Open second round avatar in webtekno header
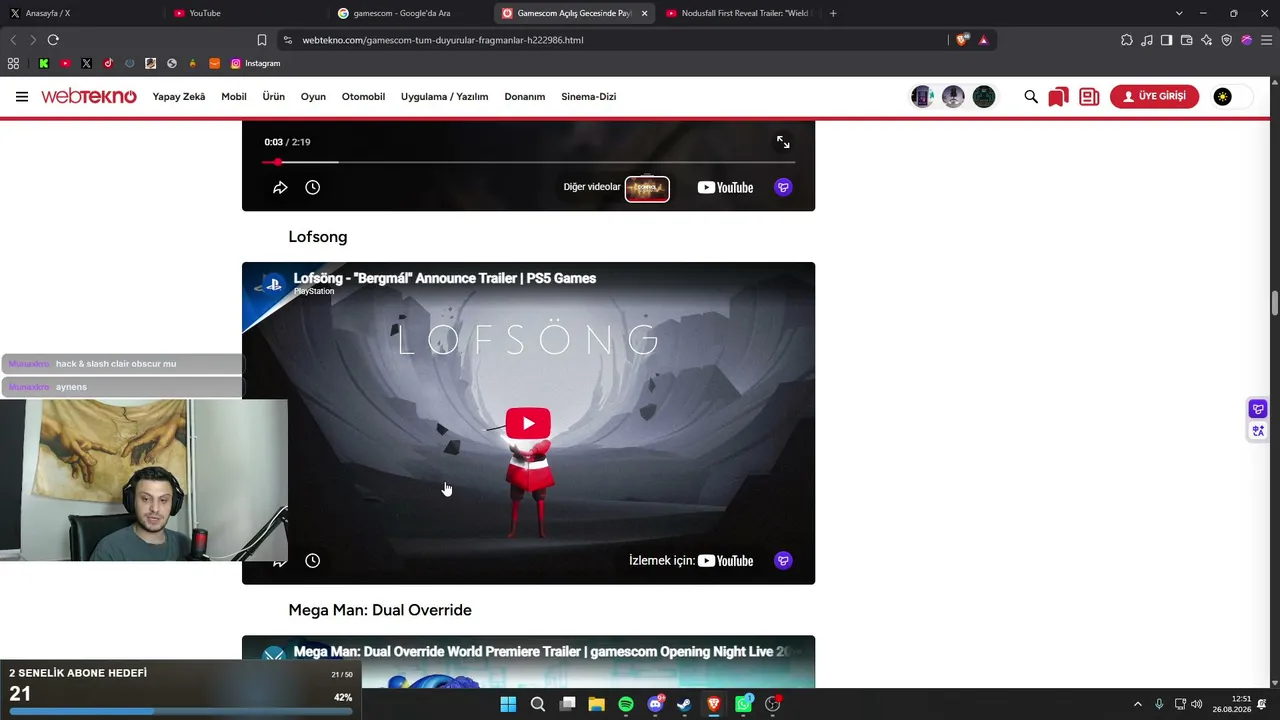This screenshot has height=720, width=1280. click(x=953, y=97)
